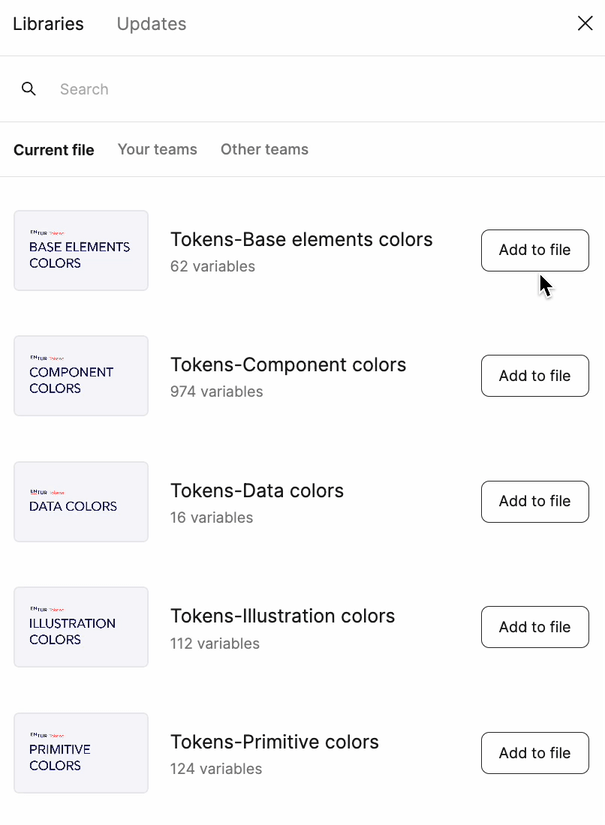Viewport: 605px width, 825px height.
Task: Add Tokens-Base elements colors to file
Action: 535,250
